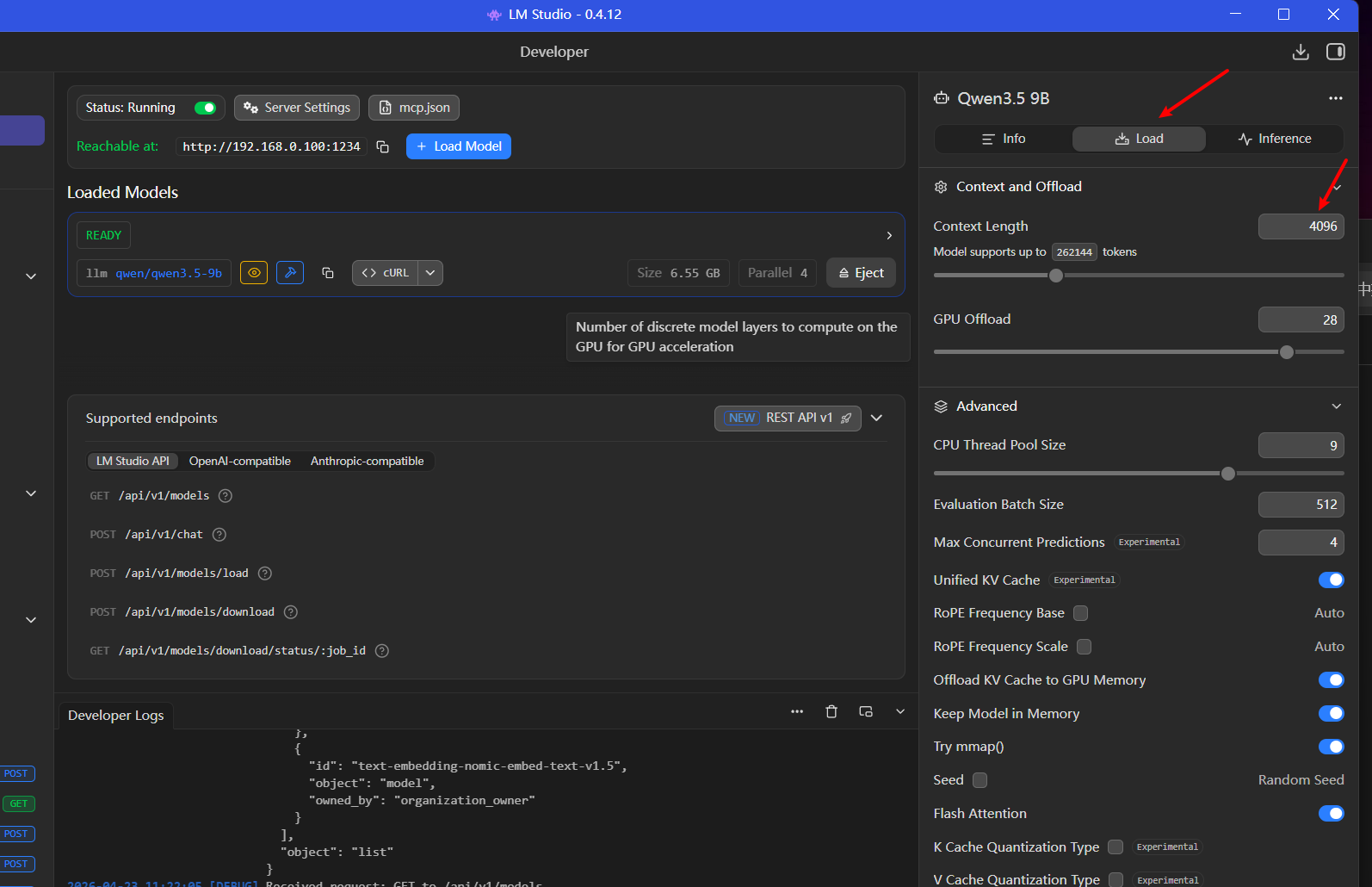Pop out Developer Logs into a window

tap(866, 711)
